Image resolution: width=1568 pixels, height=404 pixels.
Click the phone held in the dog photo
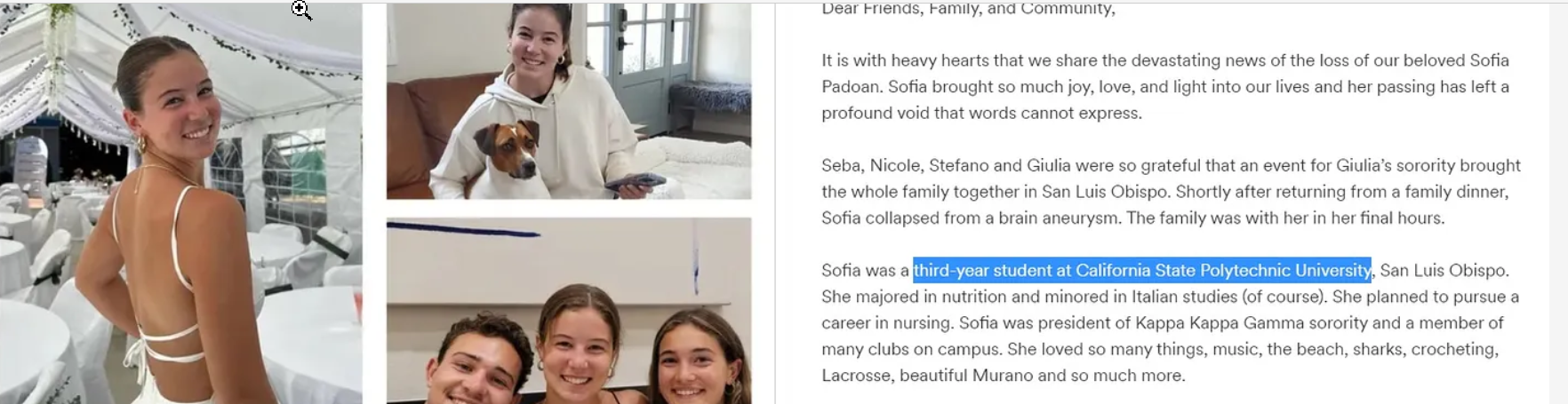click(x=635, y=181)
